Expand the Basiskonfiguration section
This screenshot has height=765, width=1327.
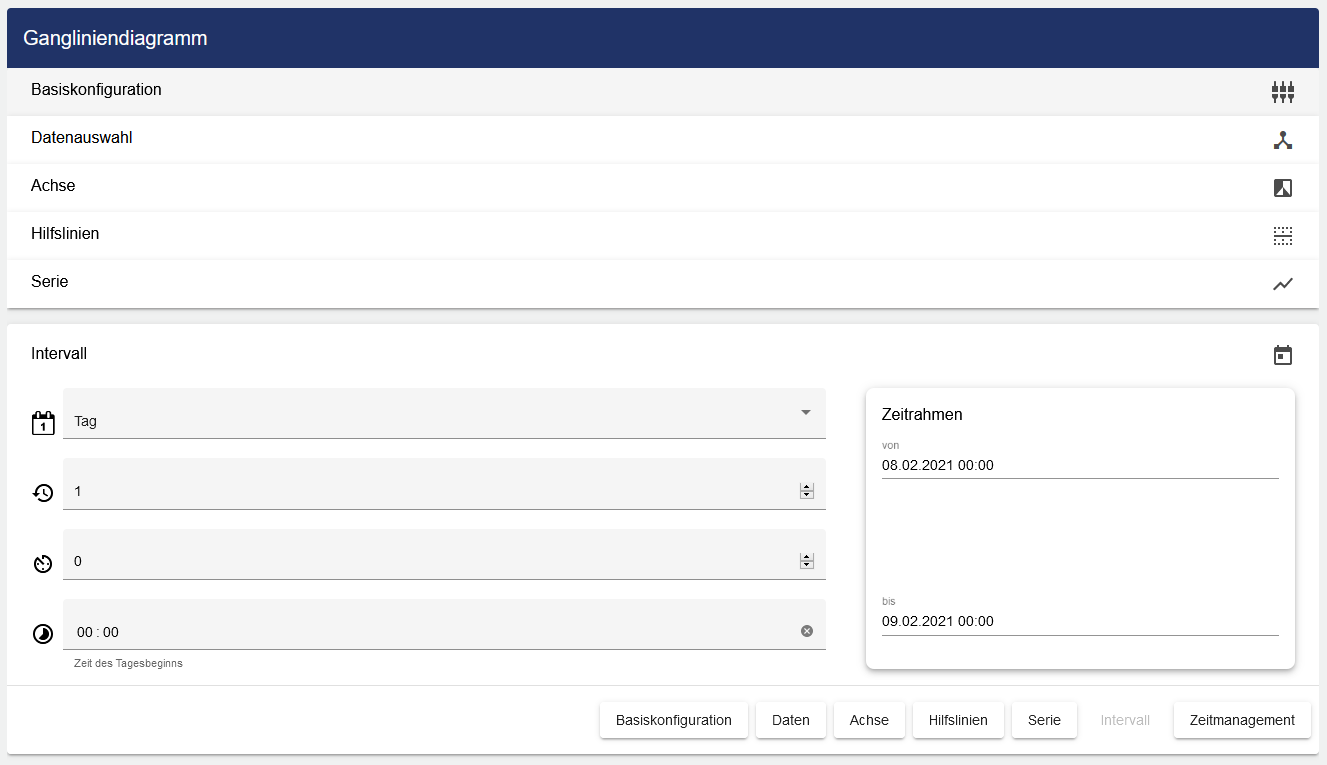(96, 90)
